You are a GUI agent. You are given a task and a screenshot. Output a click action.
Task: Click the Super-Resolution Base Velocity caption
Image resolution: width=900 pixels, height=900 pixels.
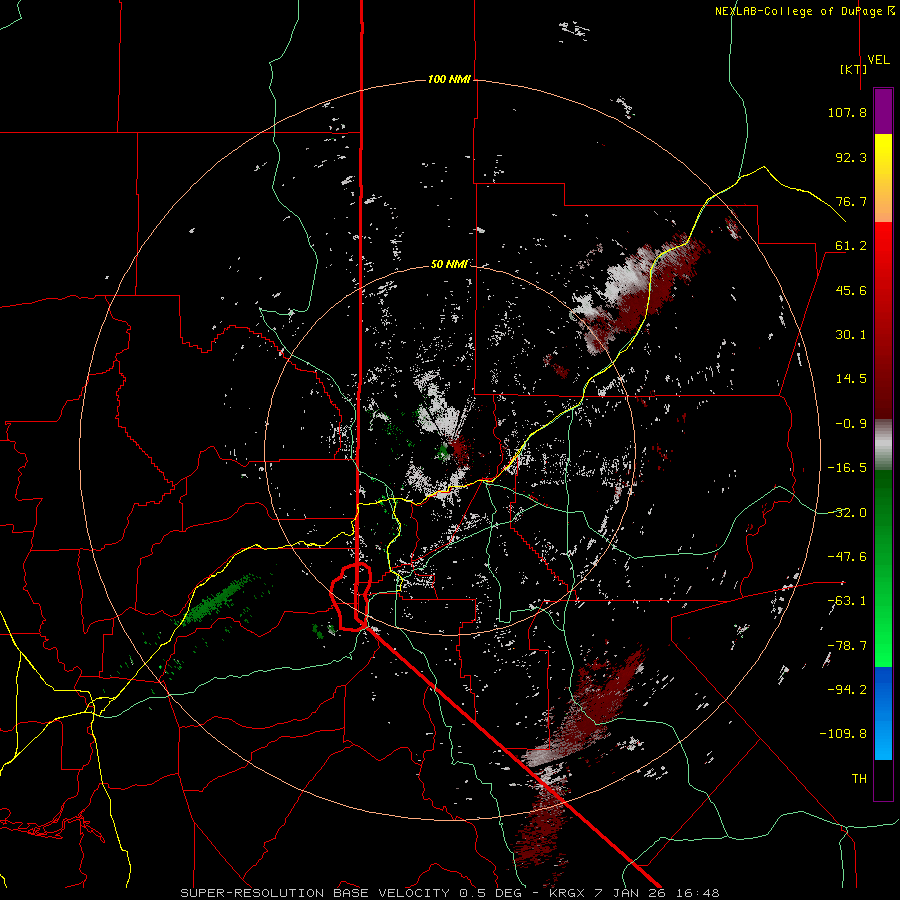449,893
